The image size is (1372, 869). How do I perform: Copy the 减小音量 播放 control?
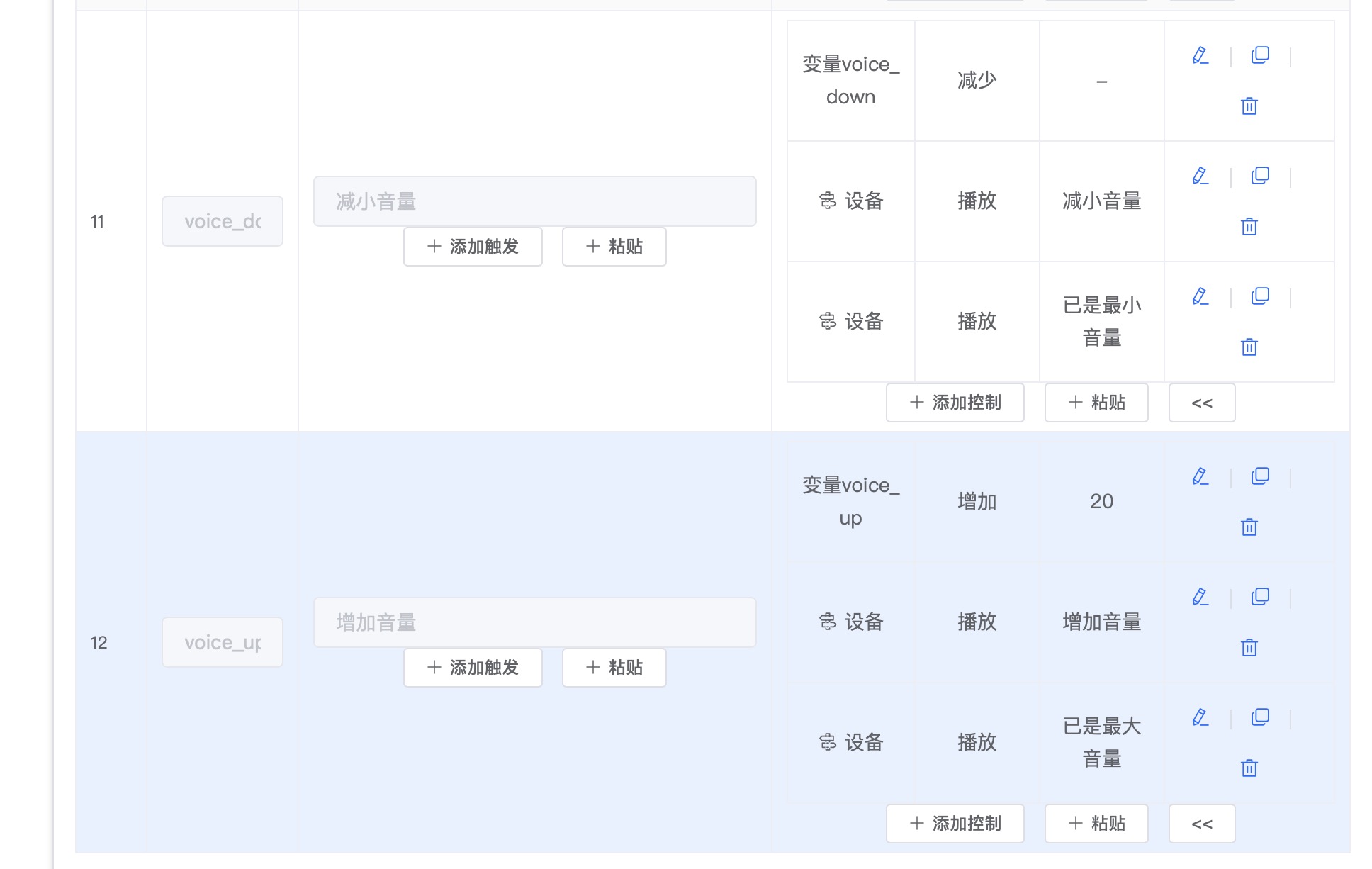pos(1259,175)
